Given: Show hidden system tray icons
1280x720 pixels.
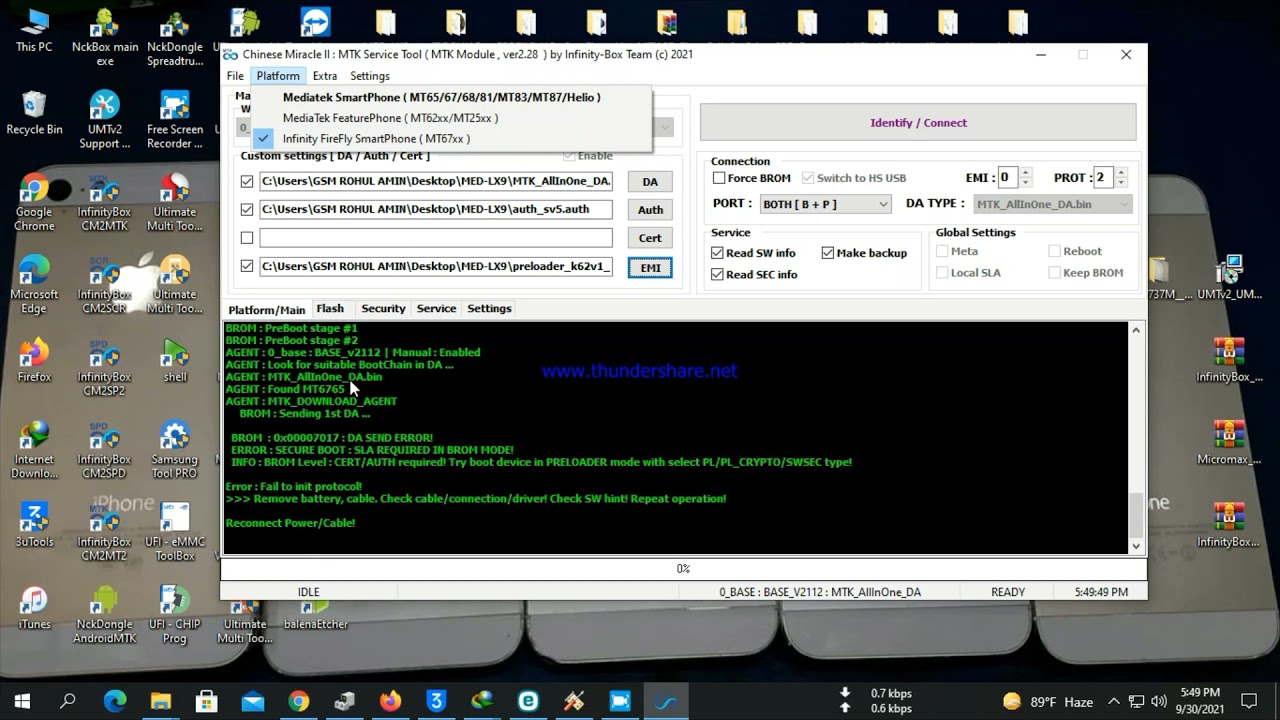Looking at the screenshot, I should click(1114, 701).
